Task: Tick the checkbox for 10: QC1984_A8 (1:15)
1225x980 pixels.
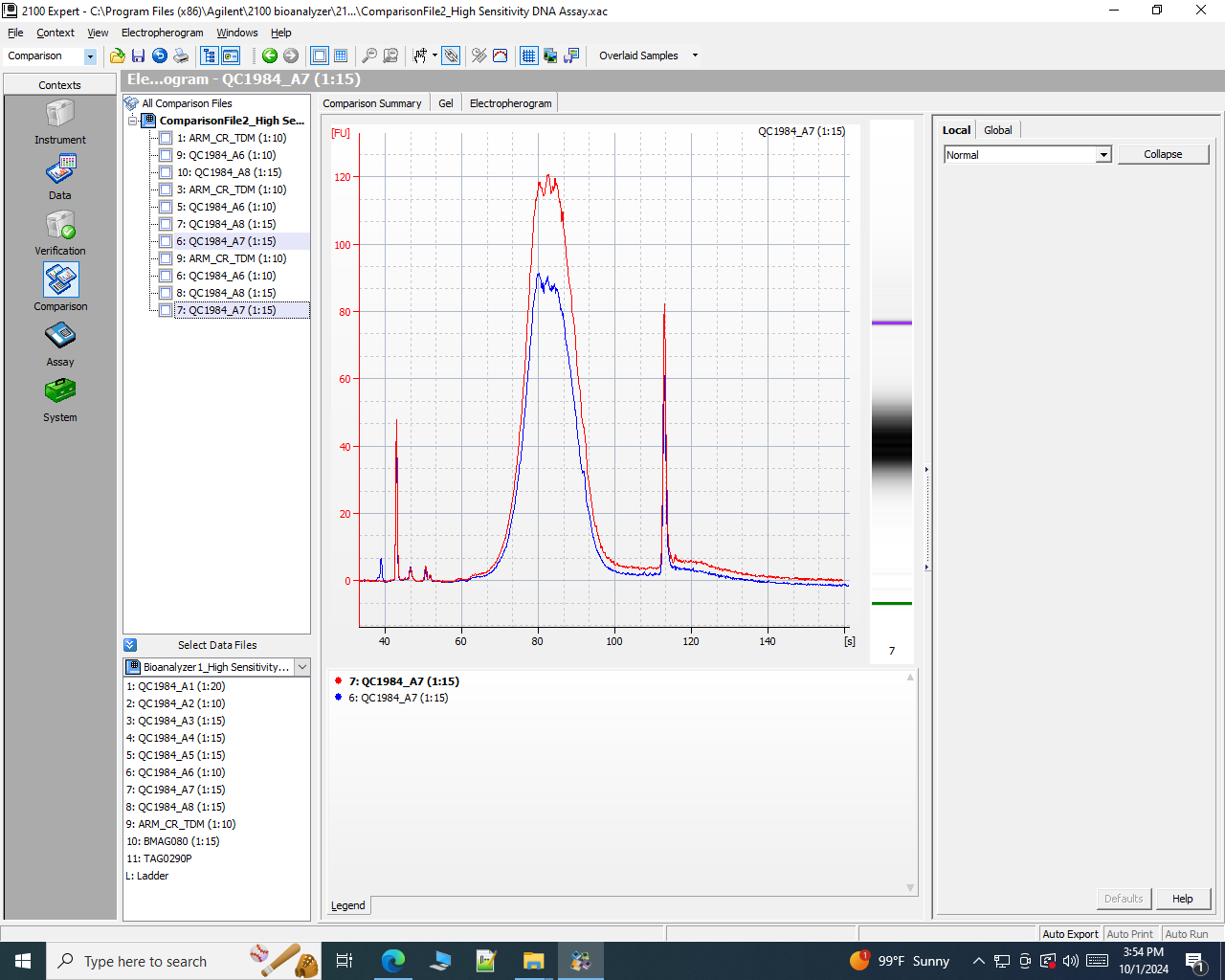Action: (166, 172)
